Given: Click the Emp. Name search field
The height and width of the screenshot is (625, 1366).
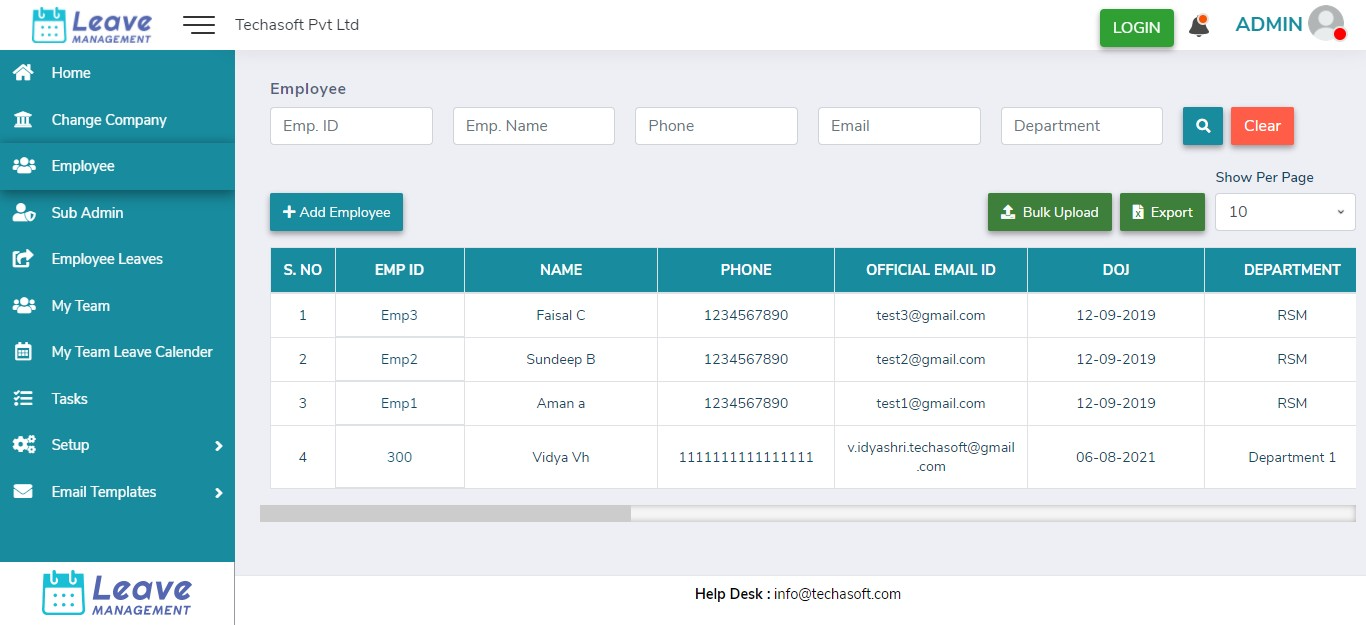Looking at the screenshot, I should 533,126.
